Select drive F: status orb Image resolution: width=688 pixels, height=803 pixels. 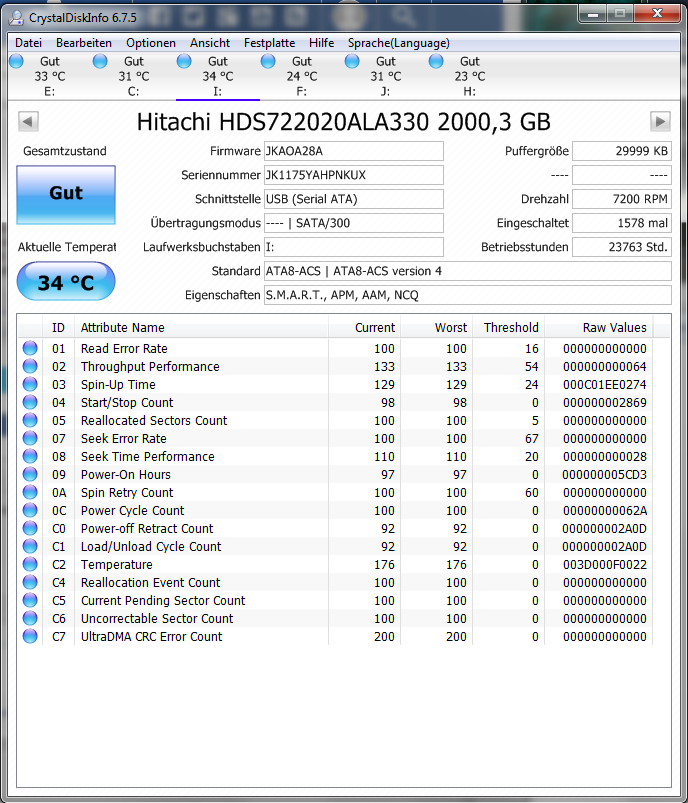pyautogui.click(x=268, y=61)
